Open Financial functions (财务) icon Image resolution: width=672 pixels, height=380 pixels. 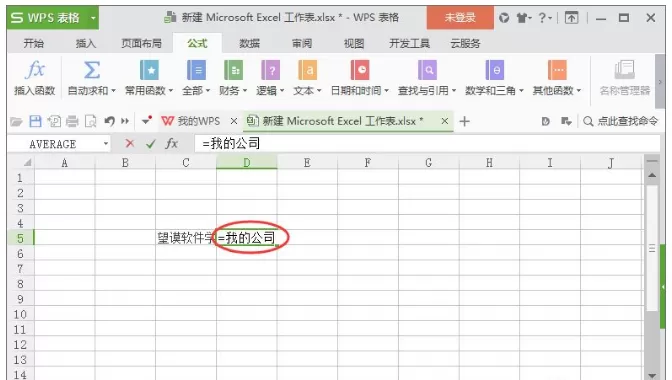[234, 70]
